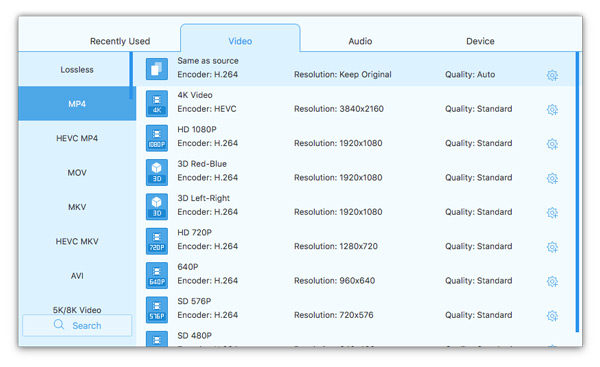This screenshot has width=600, height=367.
Task: Switch to the Device tab
Action: (480, 41)
